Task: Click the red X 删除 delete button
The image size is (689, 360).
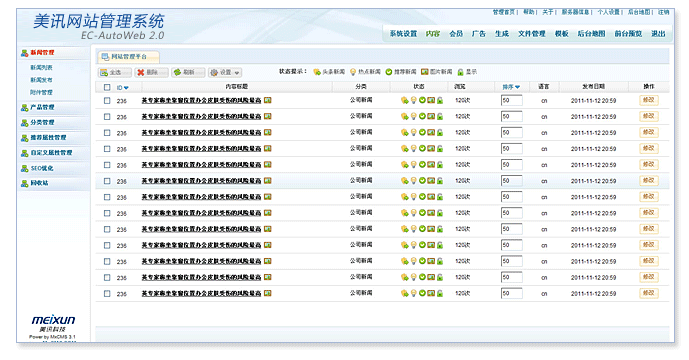Action: point(151,73)
